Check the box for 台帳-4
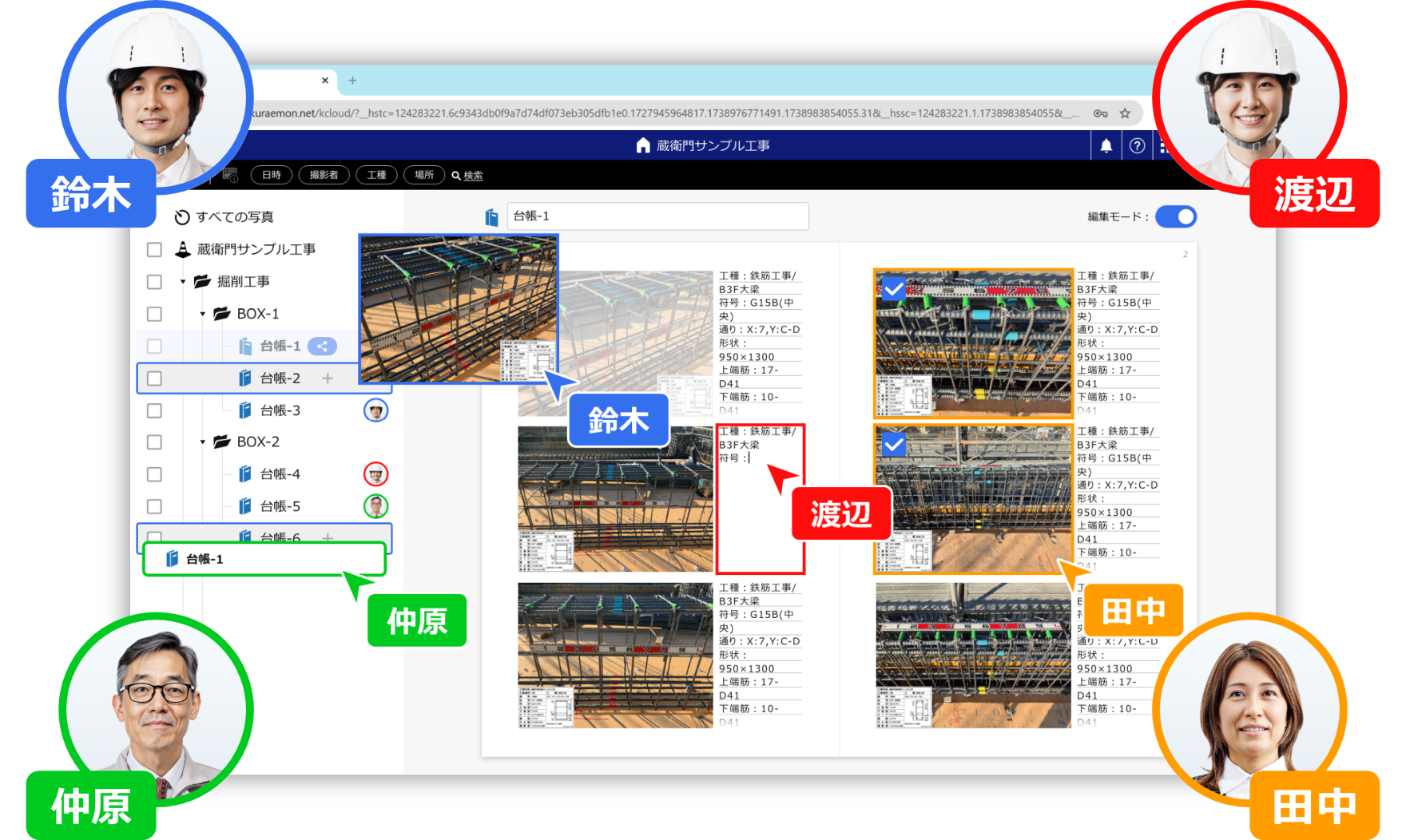This screenshot has height=840, width=1406. click(x=155, y=474)
